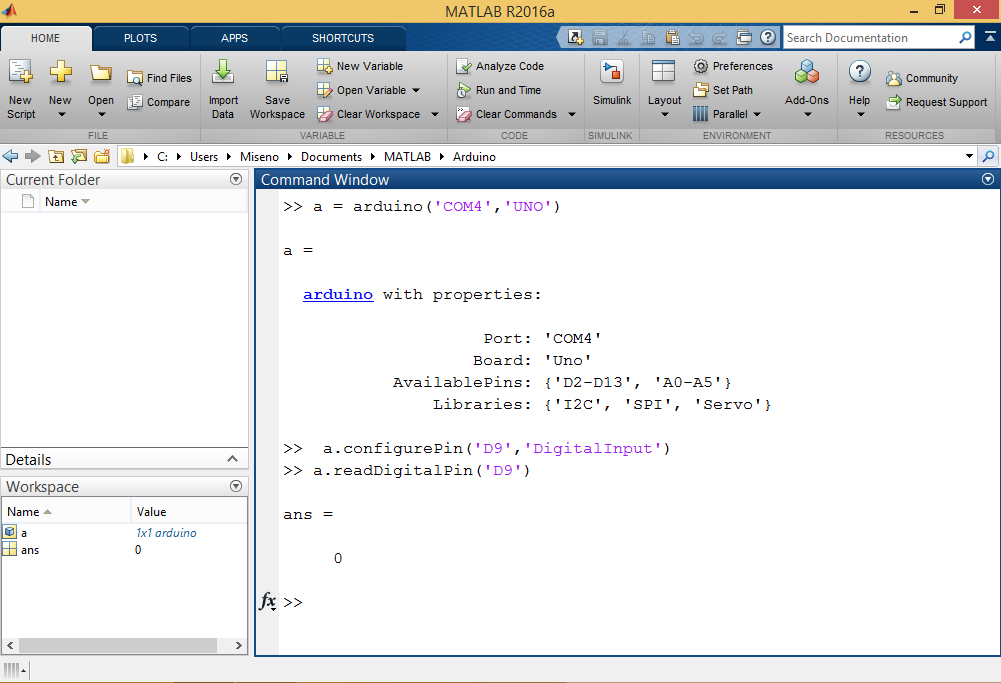Click the quick access Paste icon
Image resolution: width=1001 pixels, height=683 pixels.
coord(672,38)
